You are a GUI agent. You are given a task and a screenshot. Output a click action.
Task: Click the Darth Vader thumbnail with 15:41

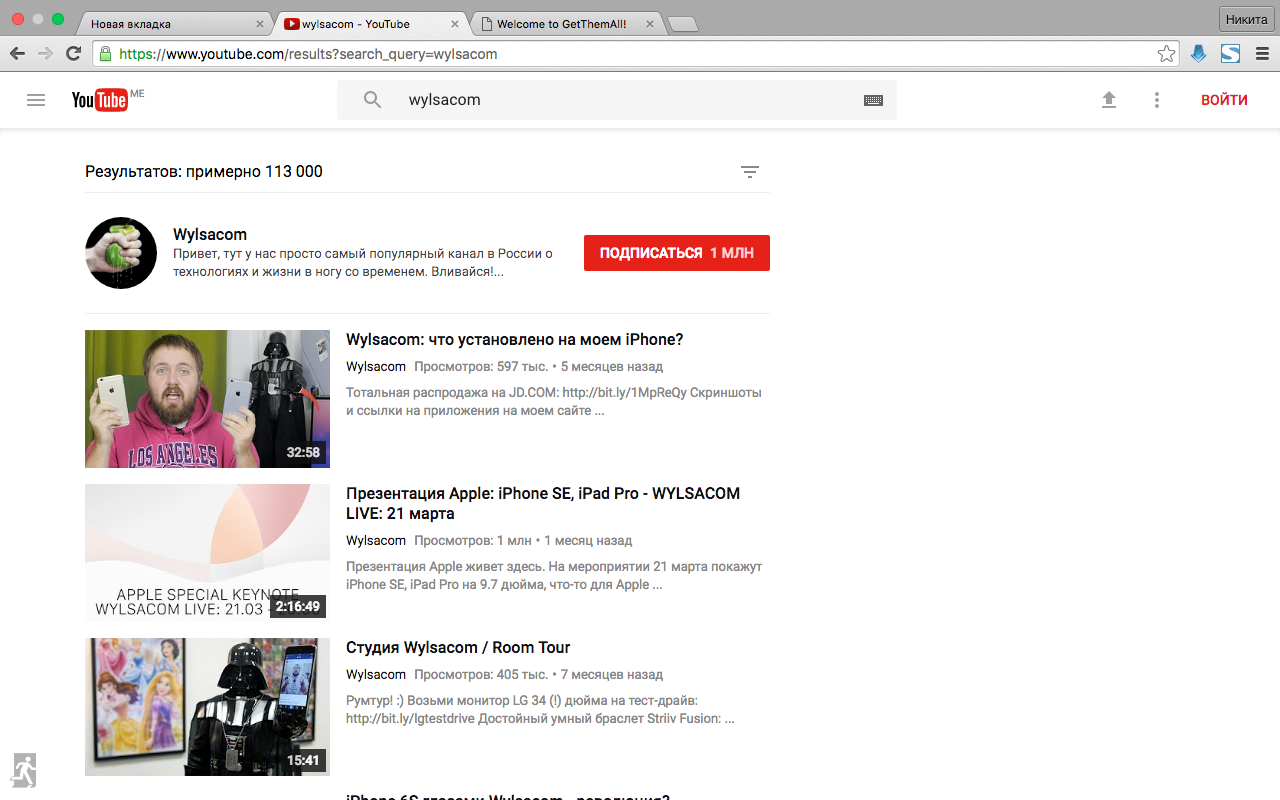[x=207, y=707]
